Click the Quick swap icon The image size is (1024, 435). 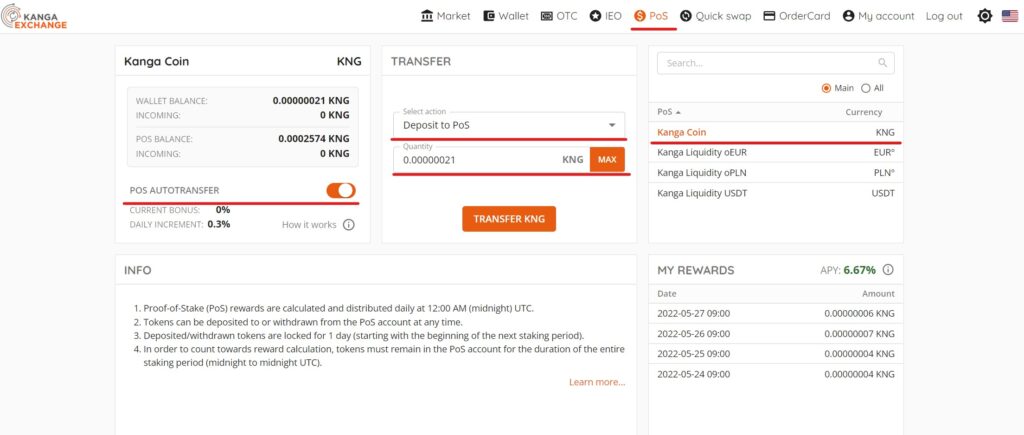[686, 16]
